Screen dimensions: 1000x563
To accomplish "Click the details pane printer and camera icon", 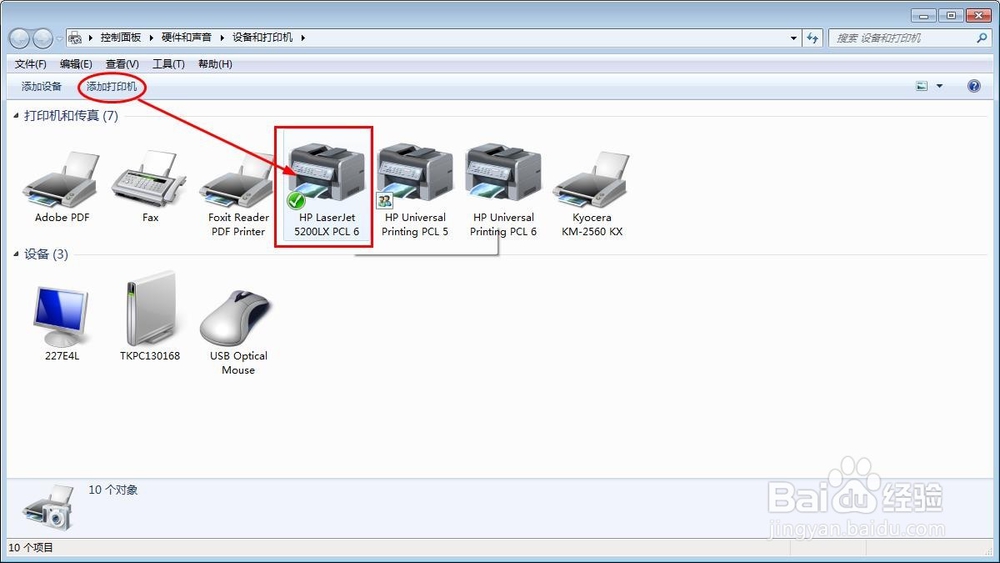I will [49, 507].
